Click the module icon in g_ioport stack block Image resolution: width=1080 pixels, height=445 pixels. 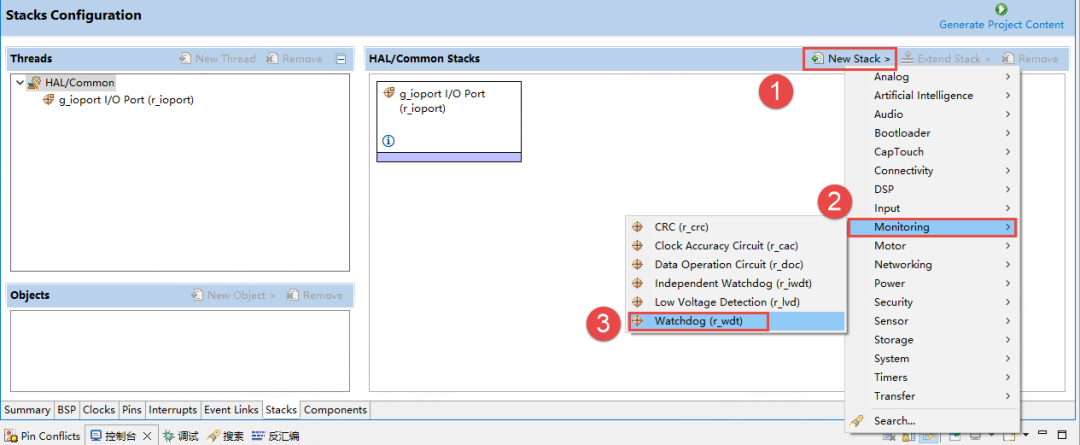point(389,93)
